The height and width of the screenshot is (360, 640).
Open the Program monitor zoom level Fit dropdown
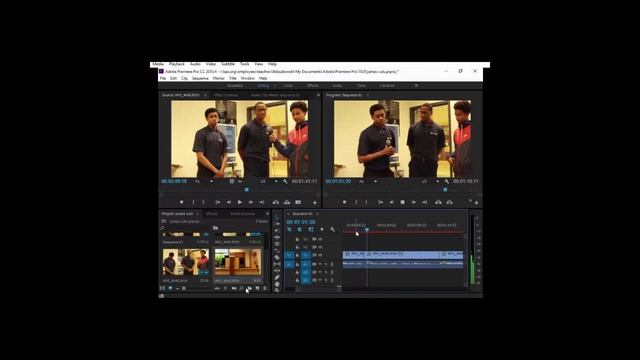[x=367, y=181]
